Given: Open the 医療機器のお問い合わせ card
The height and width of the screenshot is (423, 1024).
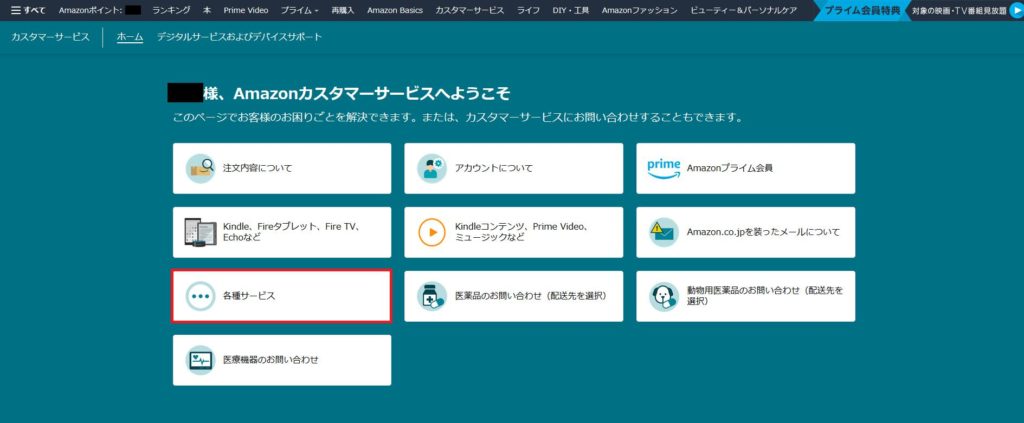Looking at the screenshot, I should click(x=282, y=360).
